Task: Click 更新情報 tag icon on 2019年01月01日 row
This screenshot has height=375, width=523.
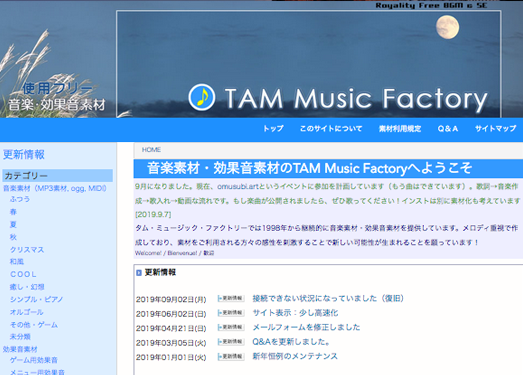Action: pyautogui.click(x=231, y=357)
